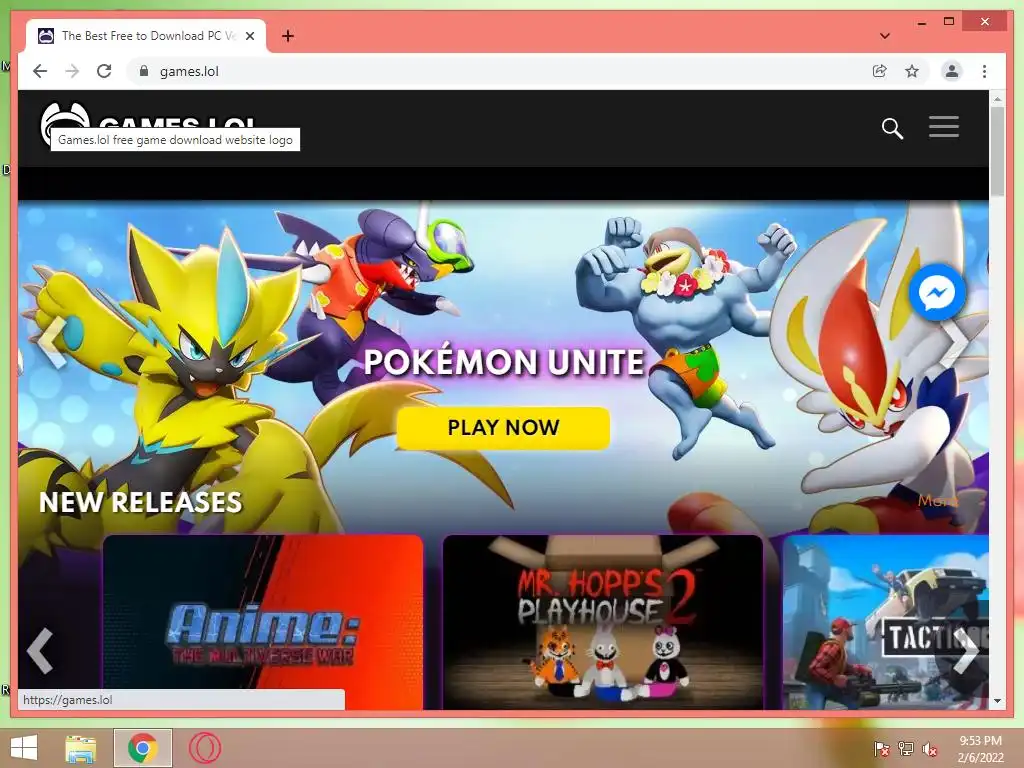Open the Action Center flag icon
Image resolution: width=1024 pixels, height=768 pixels.
point(881,749)
